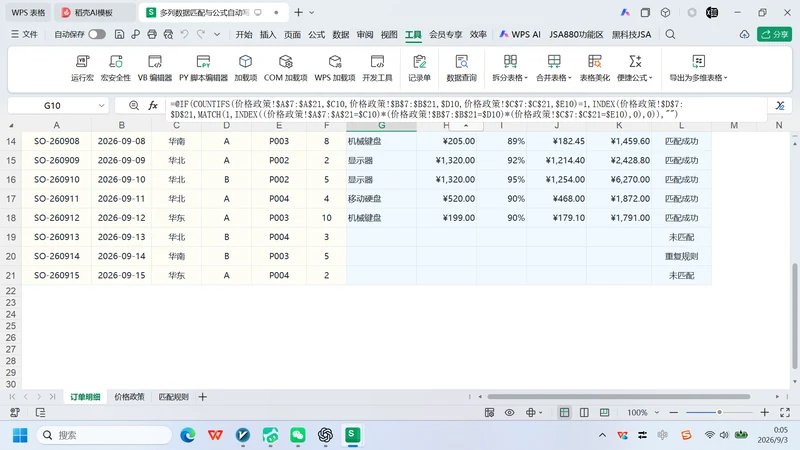Click the cloud sync icon near share
Viewport: 800px width, 450px height.
pyautogui.click(x=744, y=34)
